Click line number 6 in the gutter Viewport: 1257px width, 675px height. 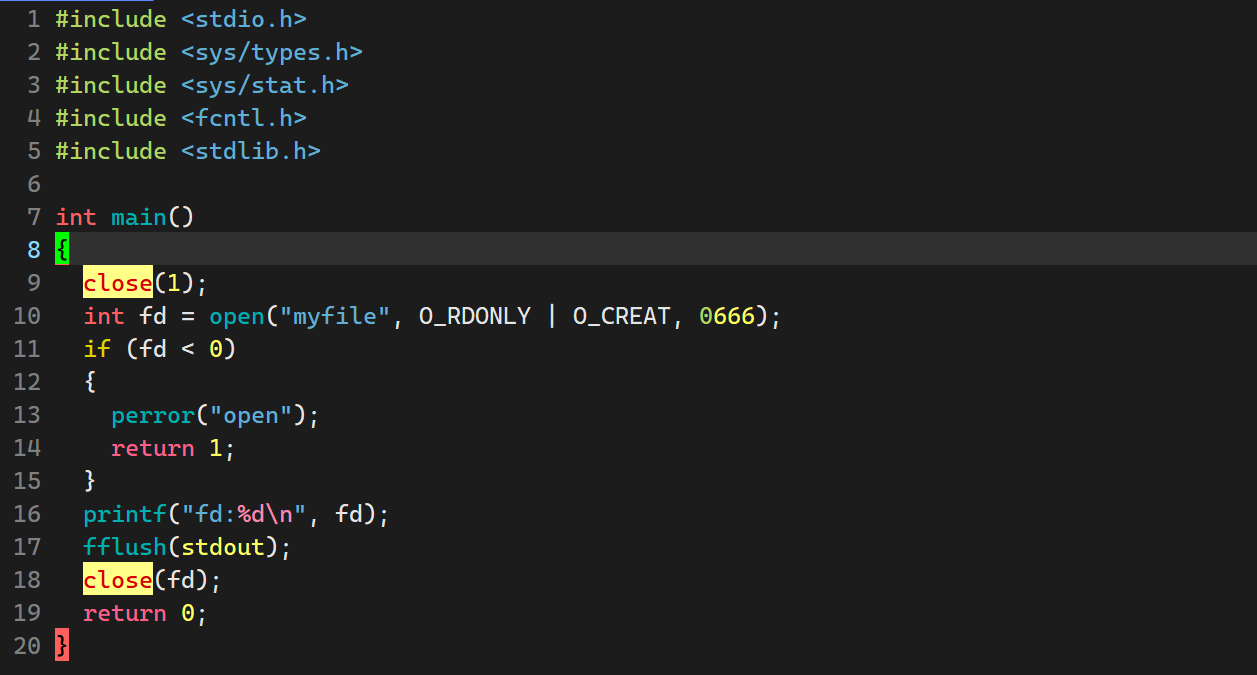point(34,184)
